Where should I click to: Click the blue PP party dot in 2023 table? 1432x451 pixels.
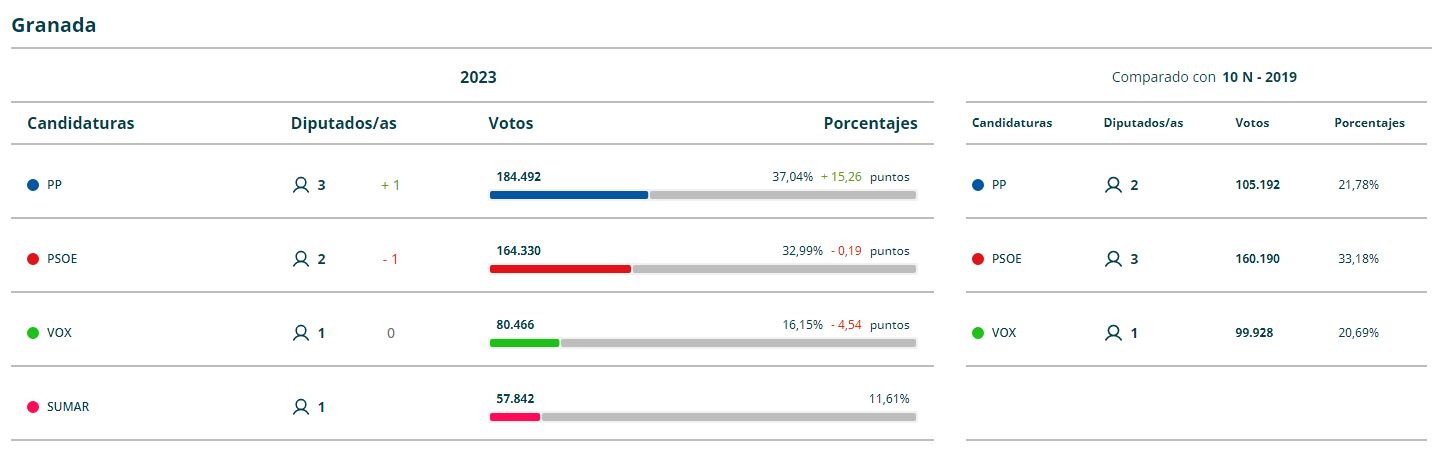coord(33,185)
